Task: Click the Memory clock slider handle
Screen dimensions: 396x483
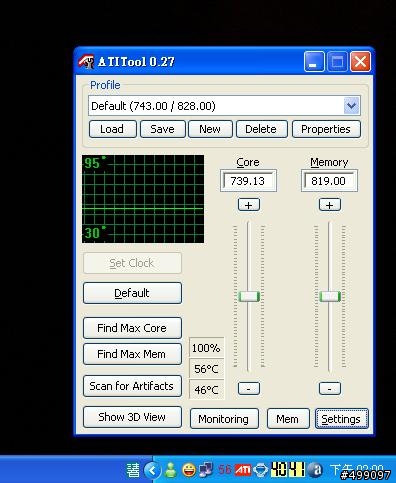Action: (330, 296)
